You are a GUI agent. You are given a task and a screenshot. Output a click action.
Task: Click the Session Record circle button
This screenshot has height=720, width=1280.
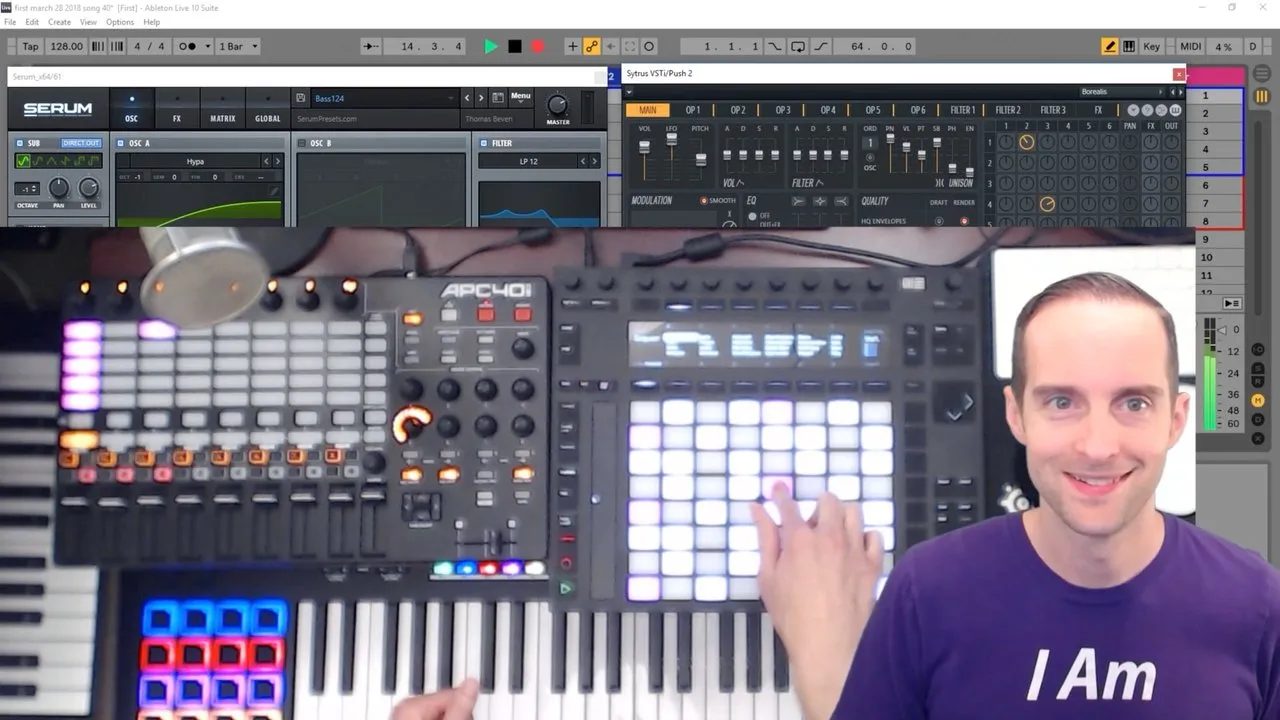[649, 46]
